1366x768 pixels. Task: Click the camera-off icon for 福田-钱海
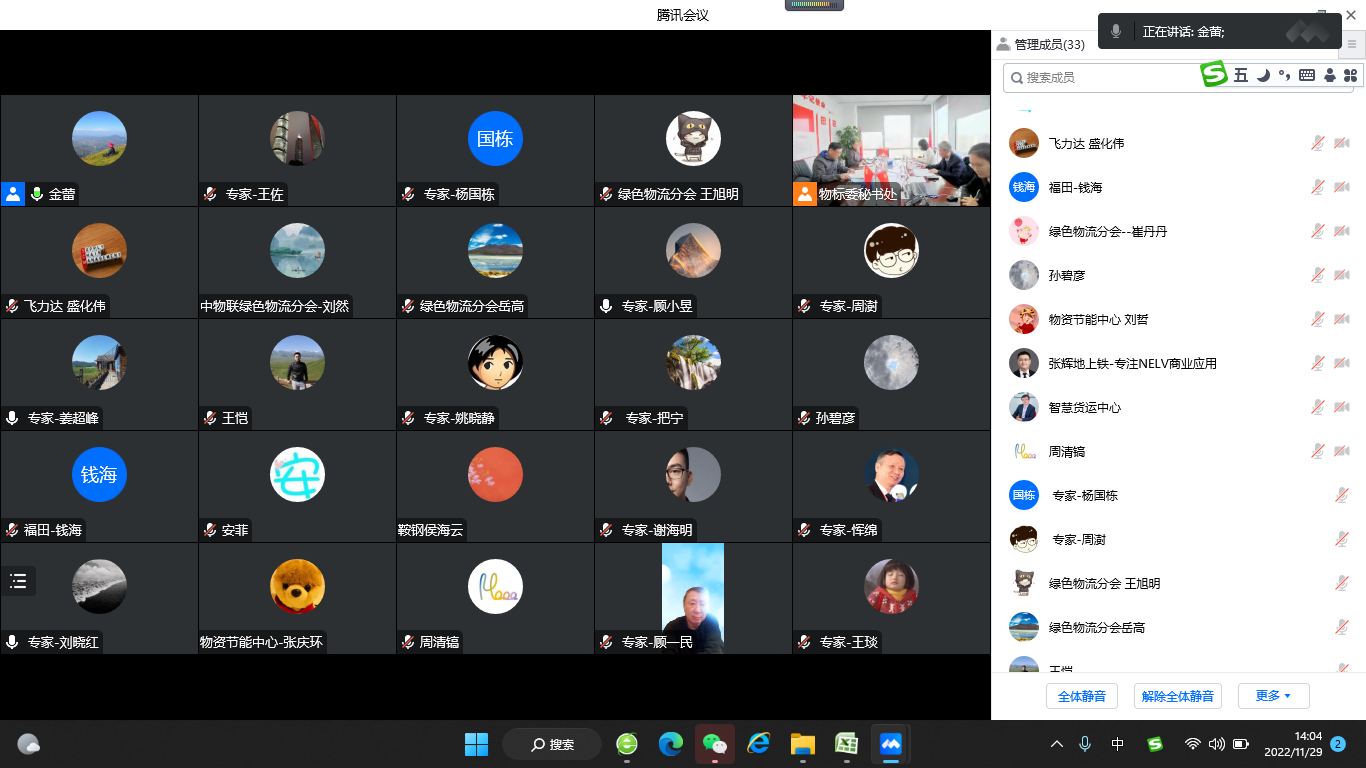1342,188
